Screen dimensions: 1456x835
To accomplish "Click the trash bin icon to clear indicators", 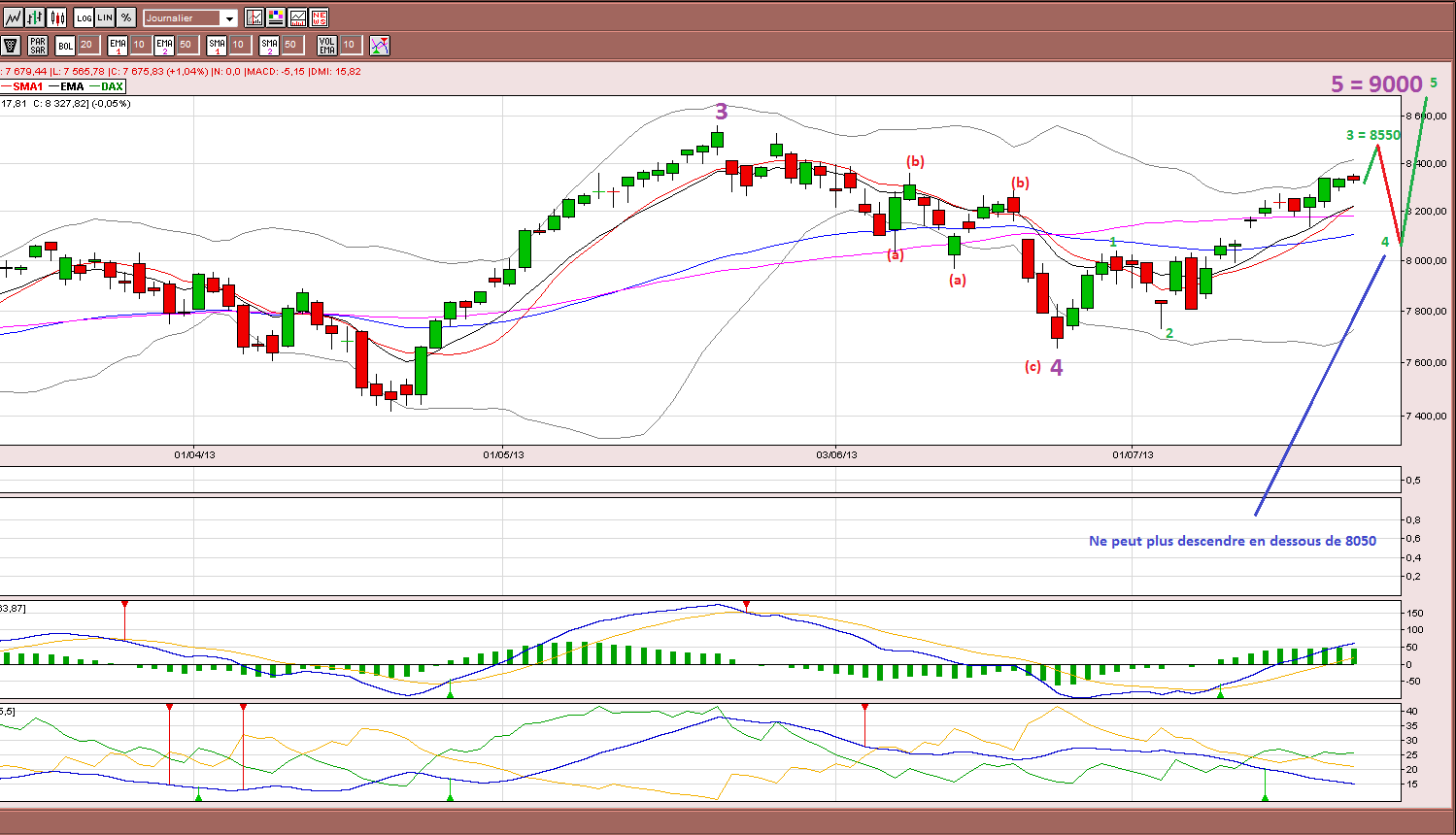I will 12,45.
